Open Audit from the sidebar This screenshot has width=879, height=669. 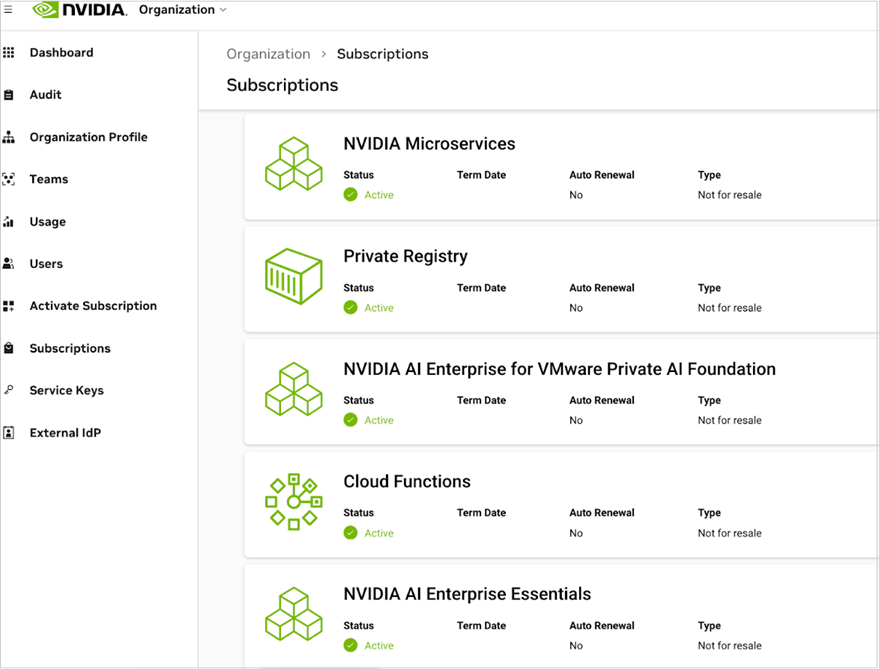coord(45,95)
